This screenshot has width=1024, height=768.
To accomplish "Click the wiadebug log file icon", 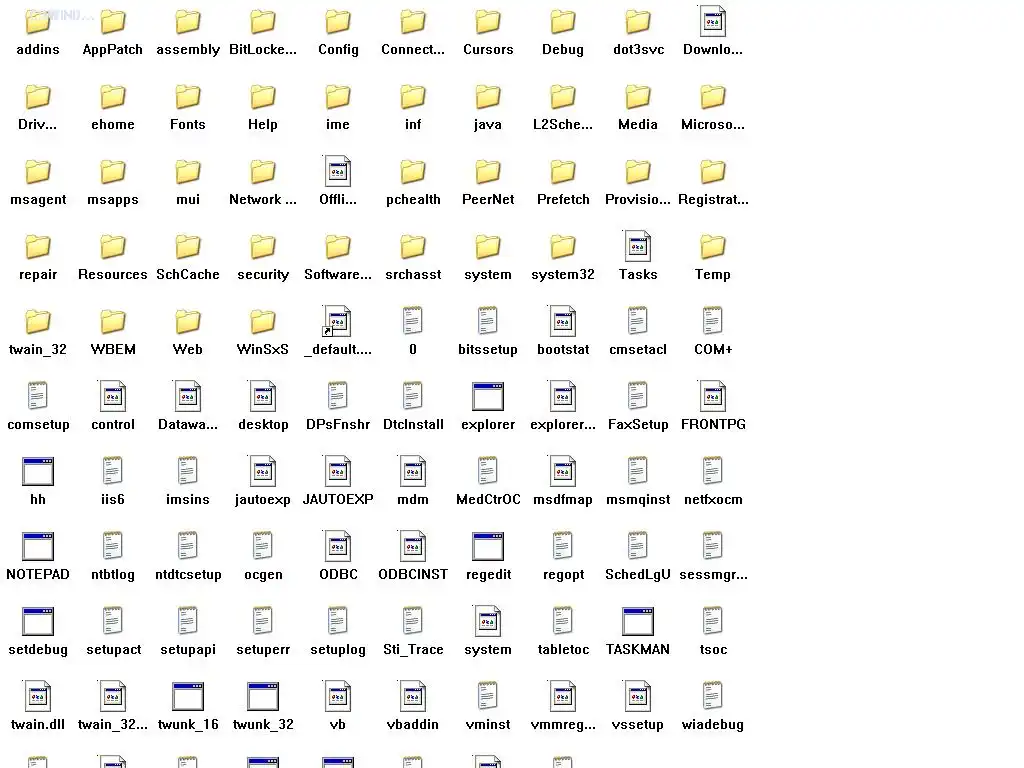I will tap(712, 696).
